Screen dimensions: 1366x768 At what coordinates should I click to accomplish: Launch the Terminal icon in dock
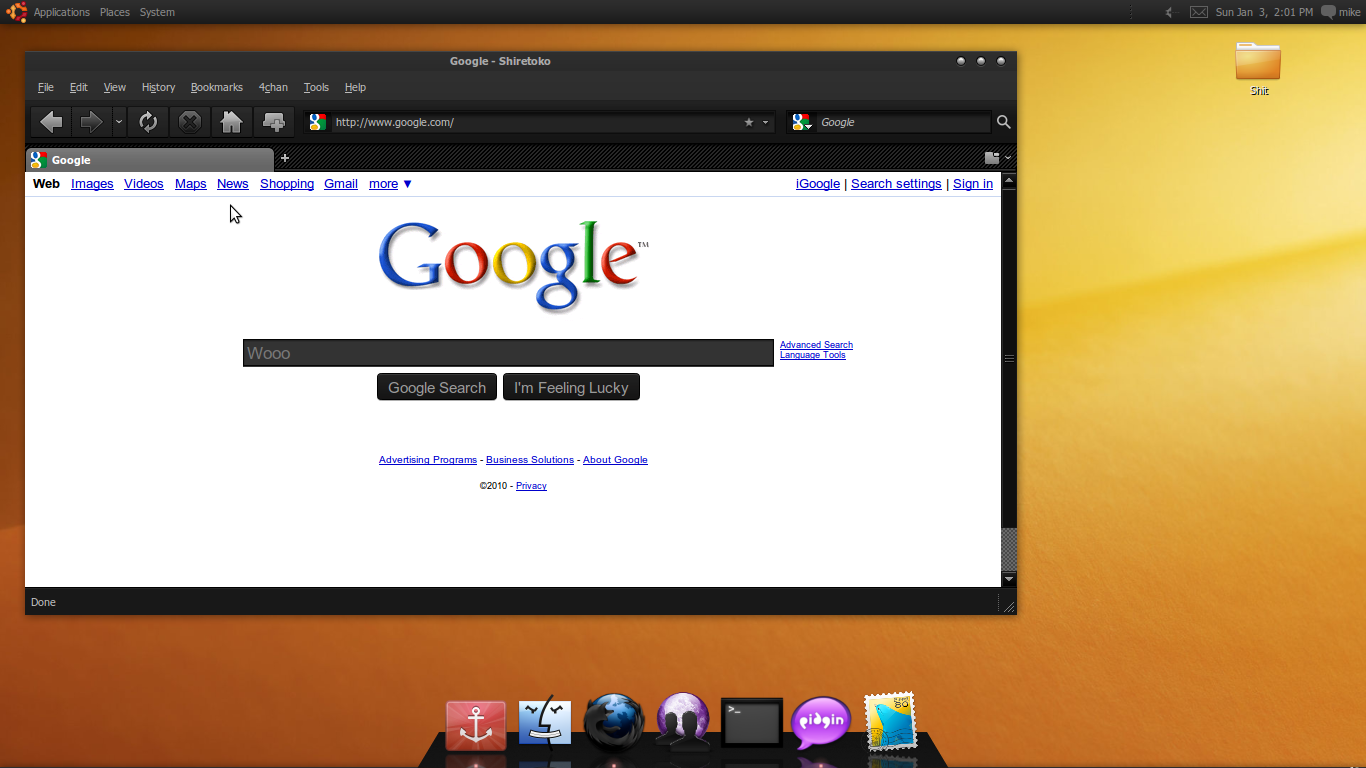(x=752, y=722)
